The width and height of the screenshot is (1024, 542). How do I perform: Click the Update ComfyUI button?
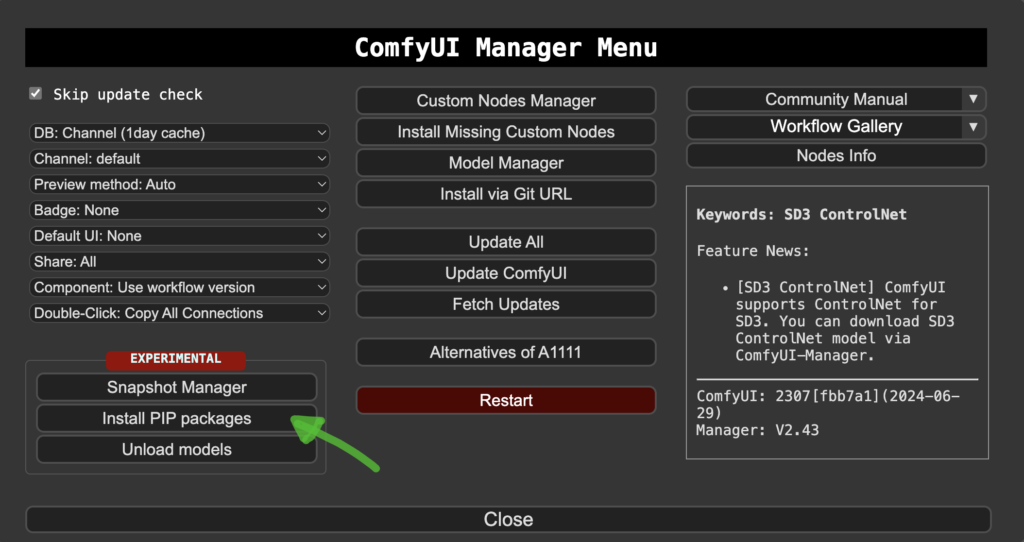506,273
